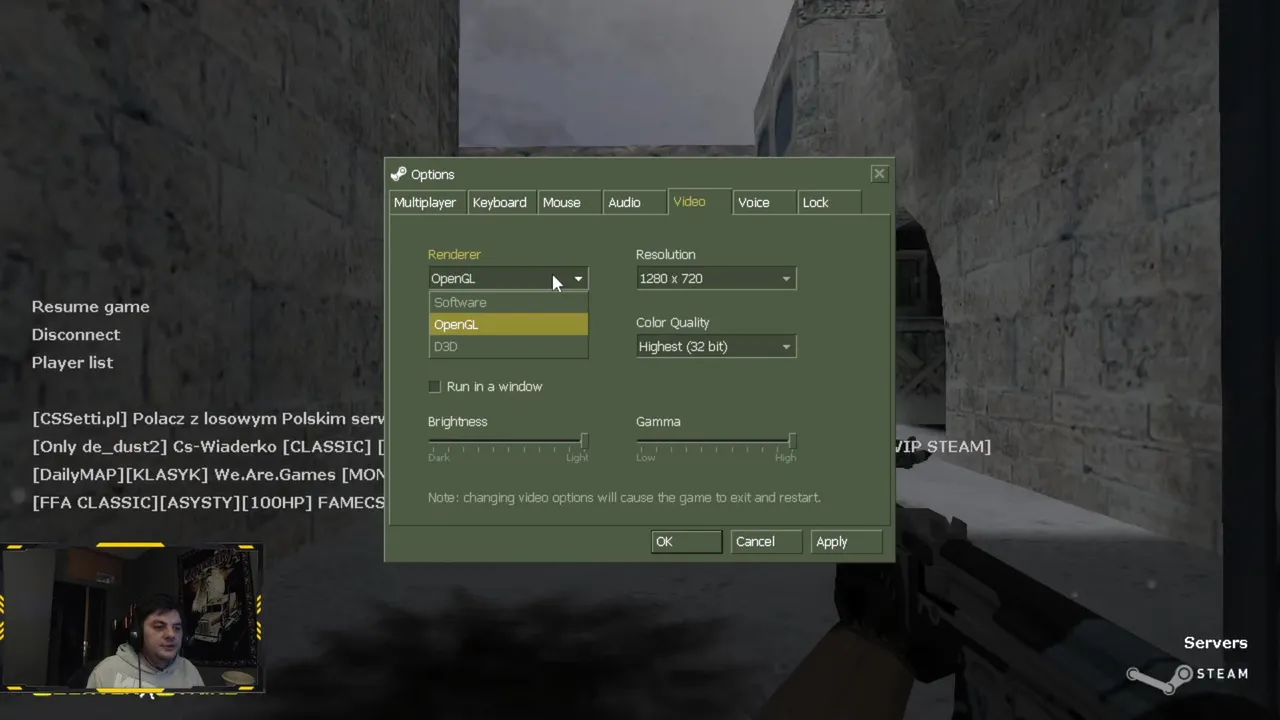Viewport: 1280px width, 720px height.
Task: Open the Keyboard tab
Action: (500, 202)
